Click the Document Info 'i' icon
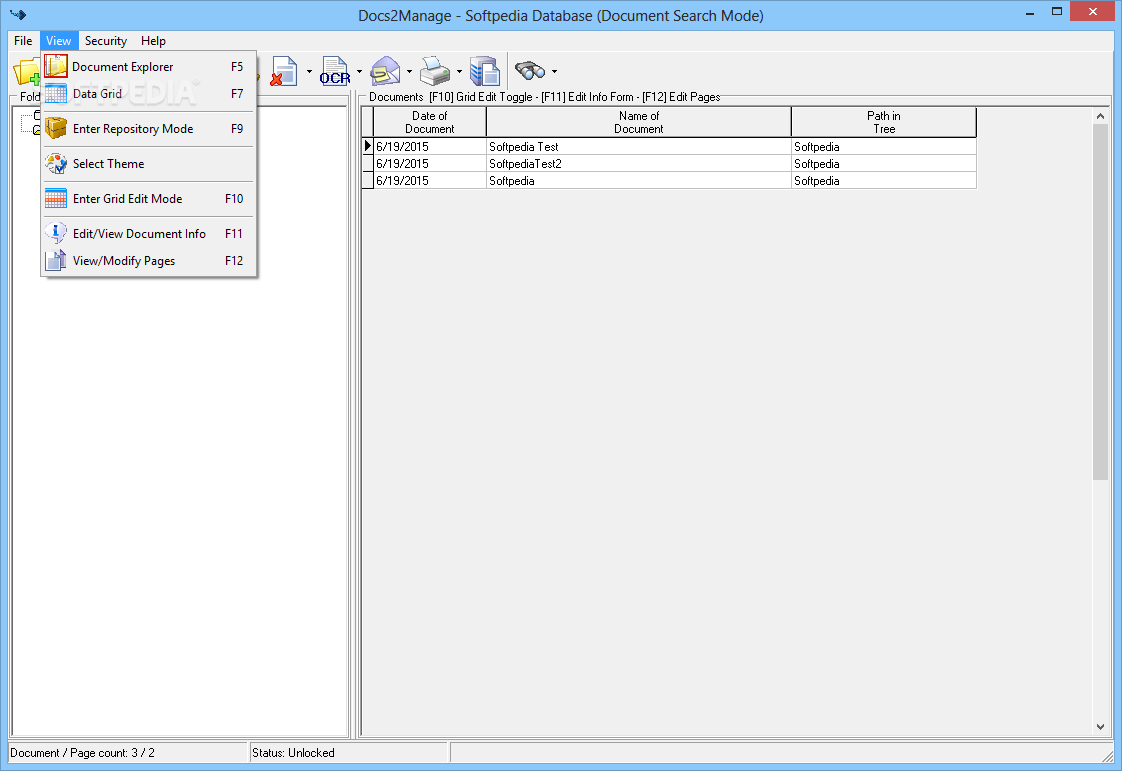This screenshot has width=1122, height=771. click(56, 233)
